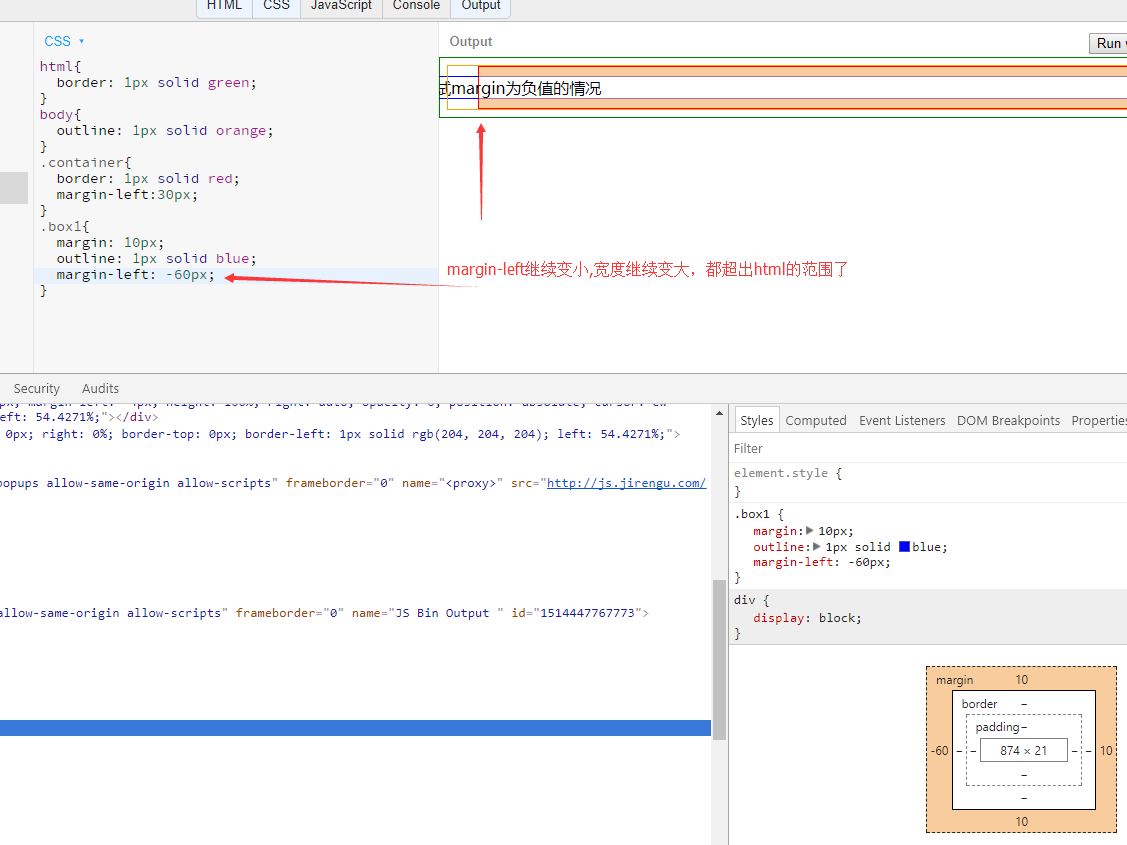The width and height of the screenshot is (1127, 845).
Task: Switch to the Computed tab in DevTools
Action: pos(816,420)
